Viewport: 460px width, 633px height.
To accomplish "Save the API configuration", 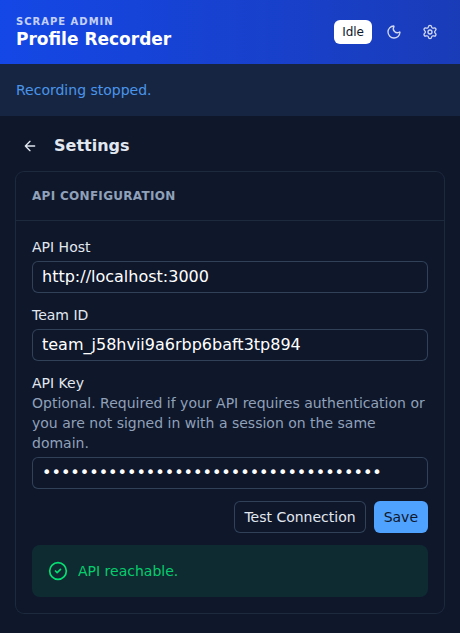I will (x=401, y=517).
